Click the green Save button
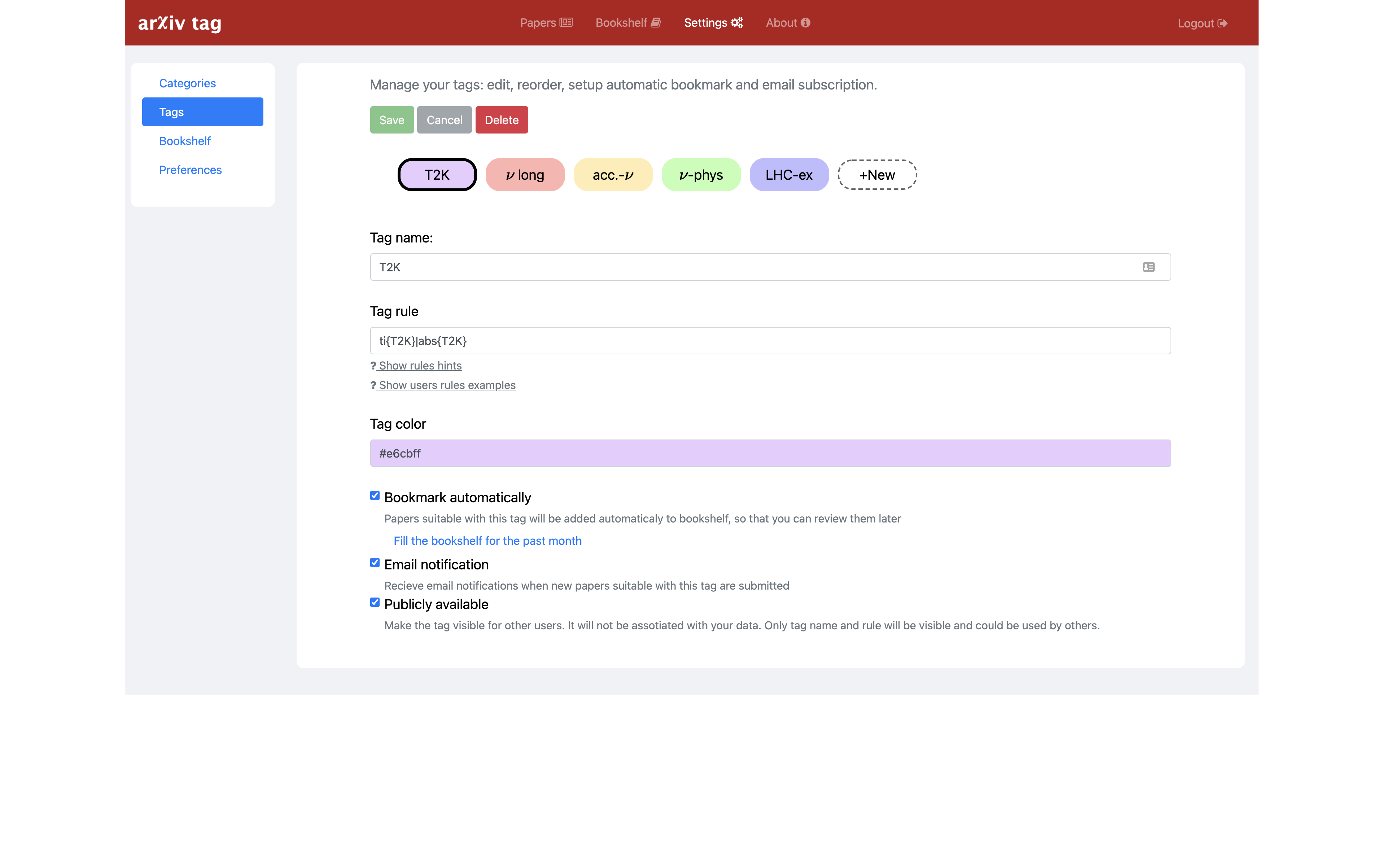1400x866 pixels. pyautogui.click(x=391, y=120)
